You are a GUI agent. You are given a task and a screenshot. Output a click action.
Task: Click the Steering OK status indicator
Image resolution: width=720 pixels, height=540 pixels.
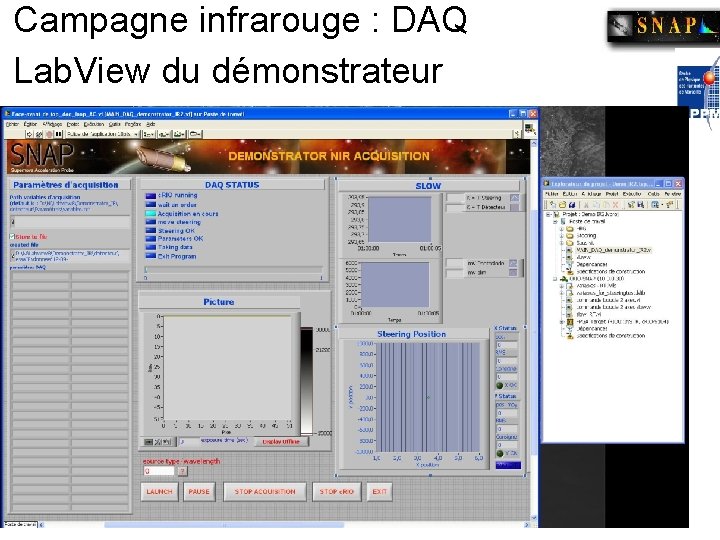pyautogui.click(x=151, y=231)
